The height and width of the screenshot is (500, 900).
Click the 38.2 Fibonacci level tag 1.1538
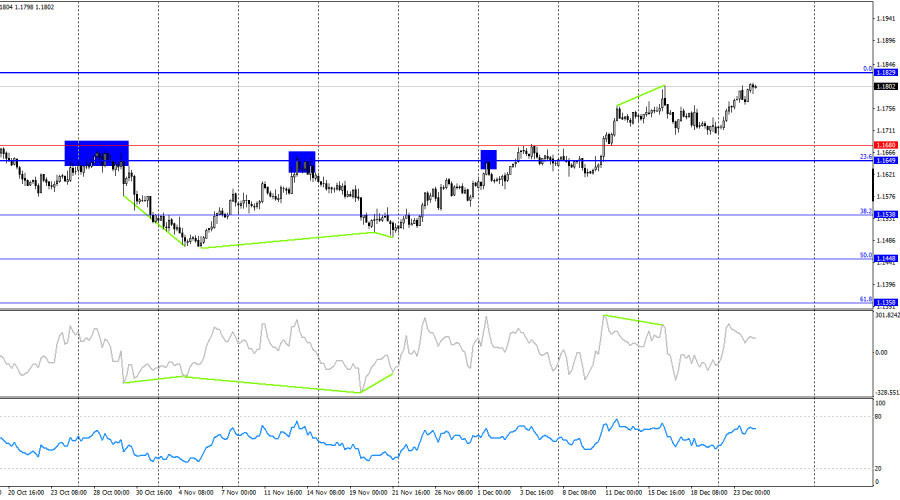click(x=885, y=215)
